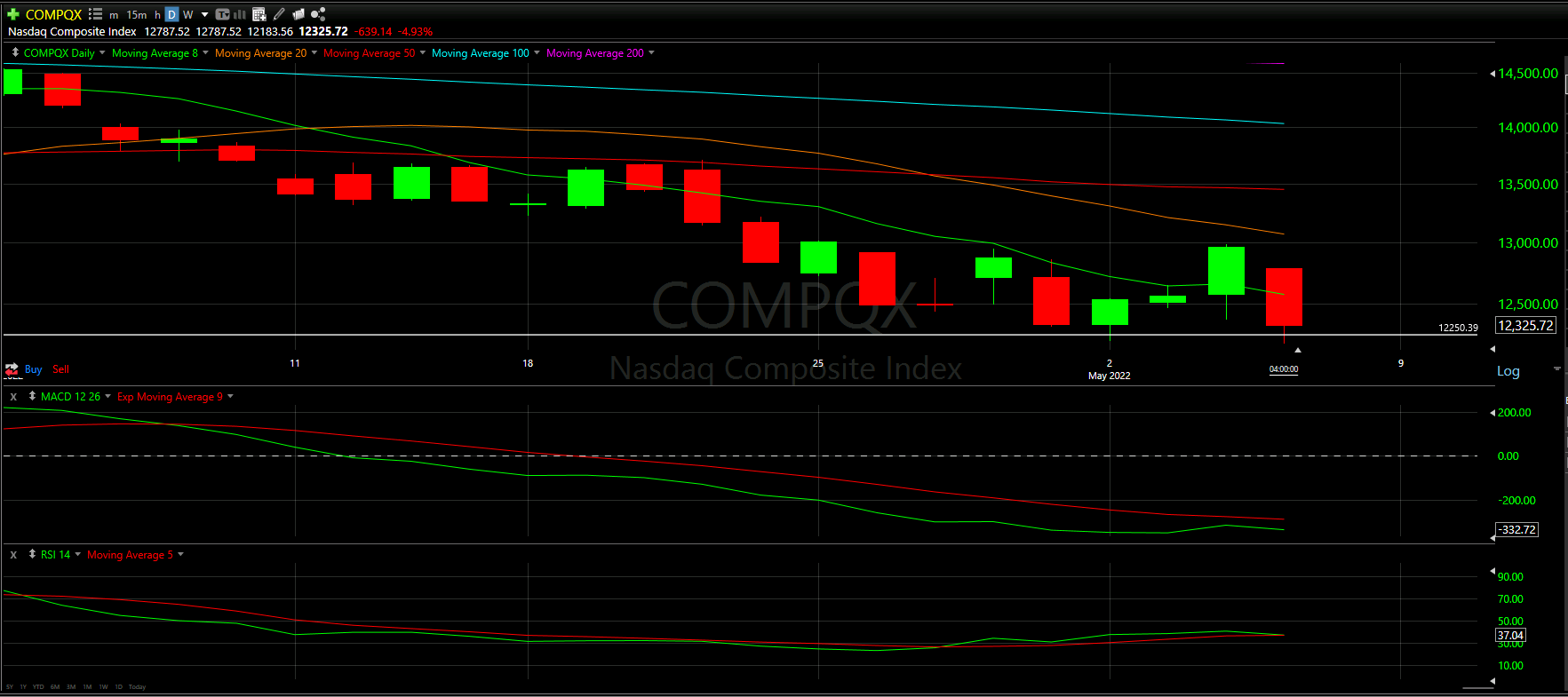Expand the Moving Average 5 dropdown
Screen dimensions: 1568x697
pyautogui.click(x=180, y=554)
